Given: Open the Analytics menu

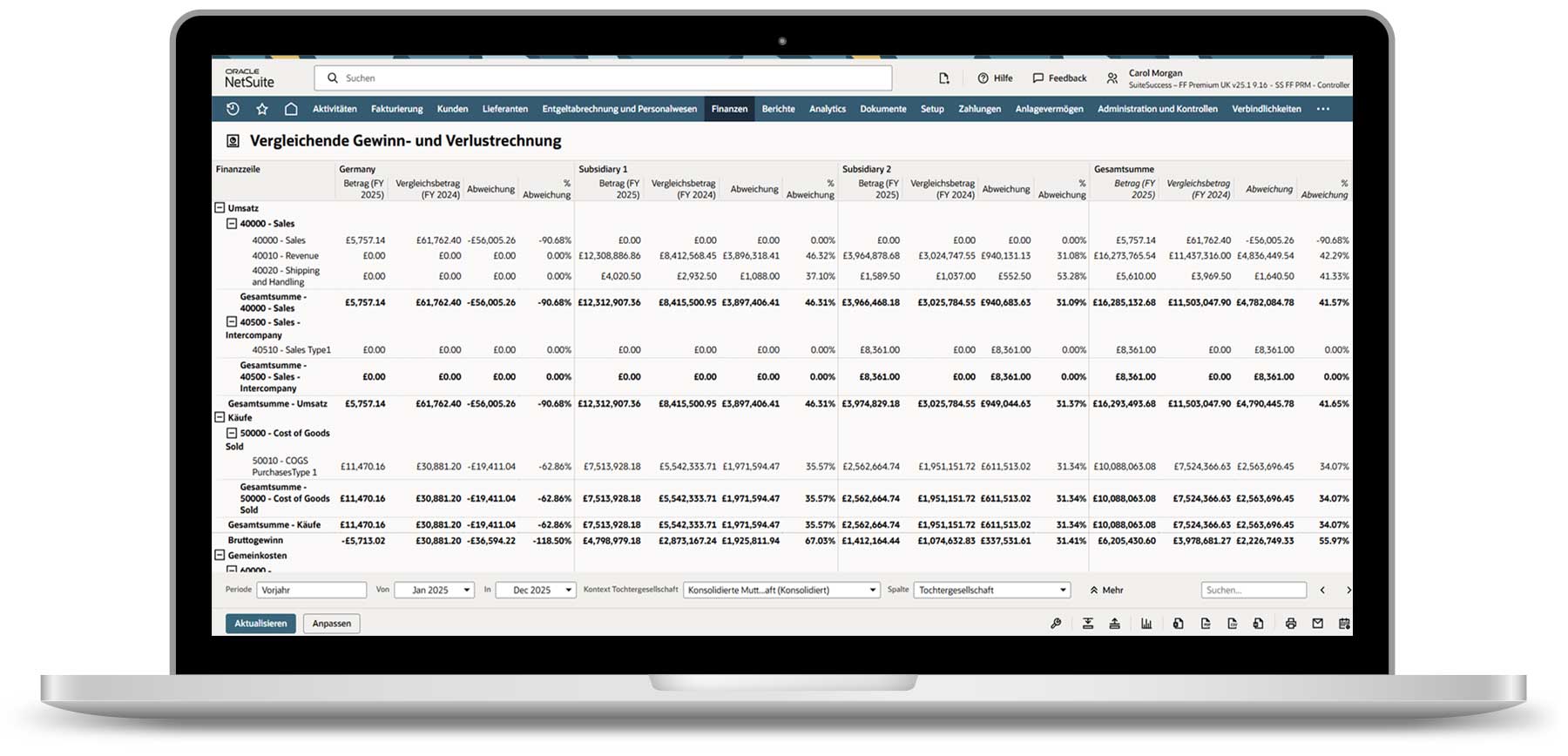Looking at the screenshot, I should (828, 109).
